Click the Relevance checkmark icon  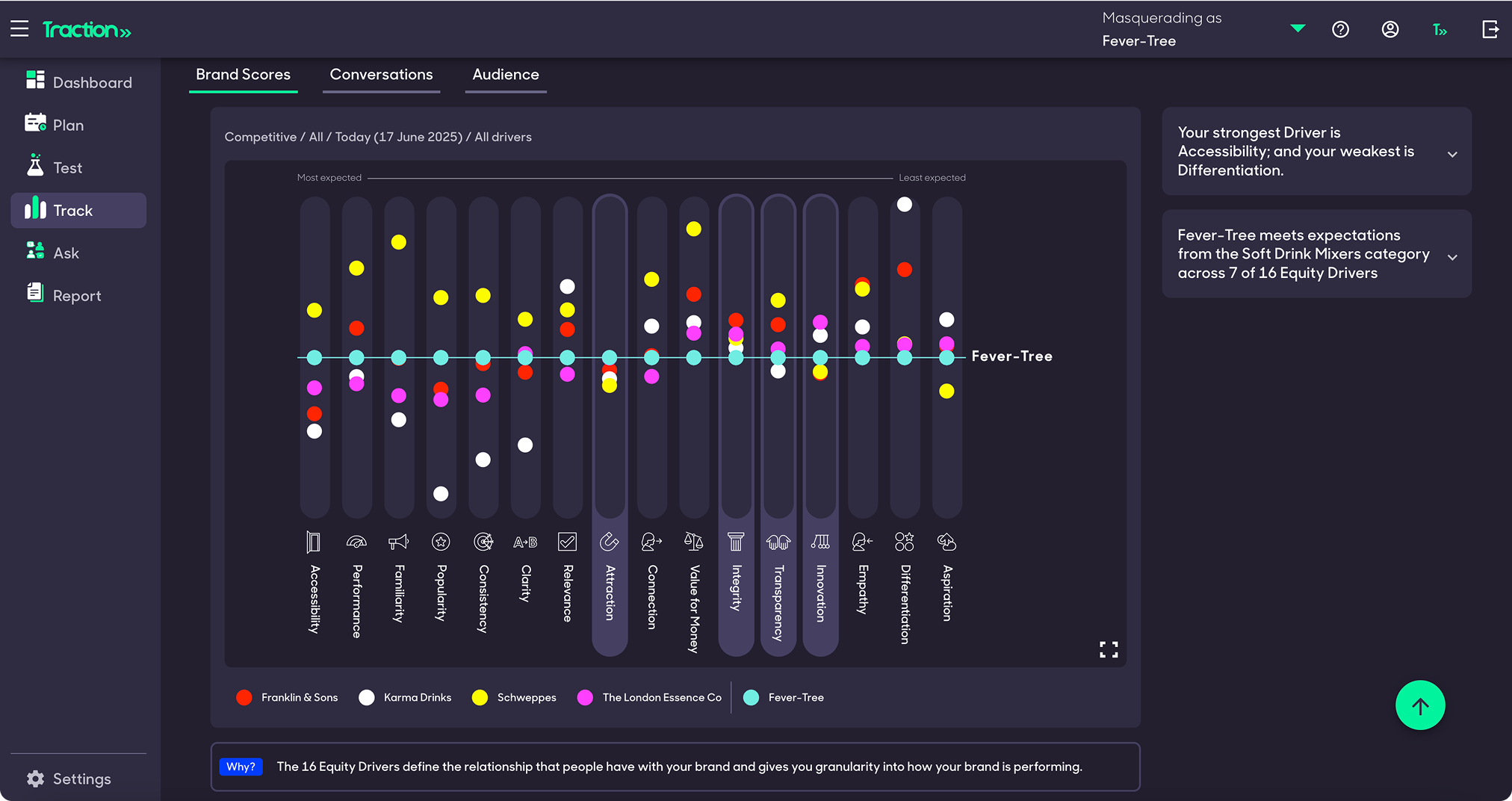tap(568, 542)
